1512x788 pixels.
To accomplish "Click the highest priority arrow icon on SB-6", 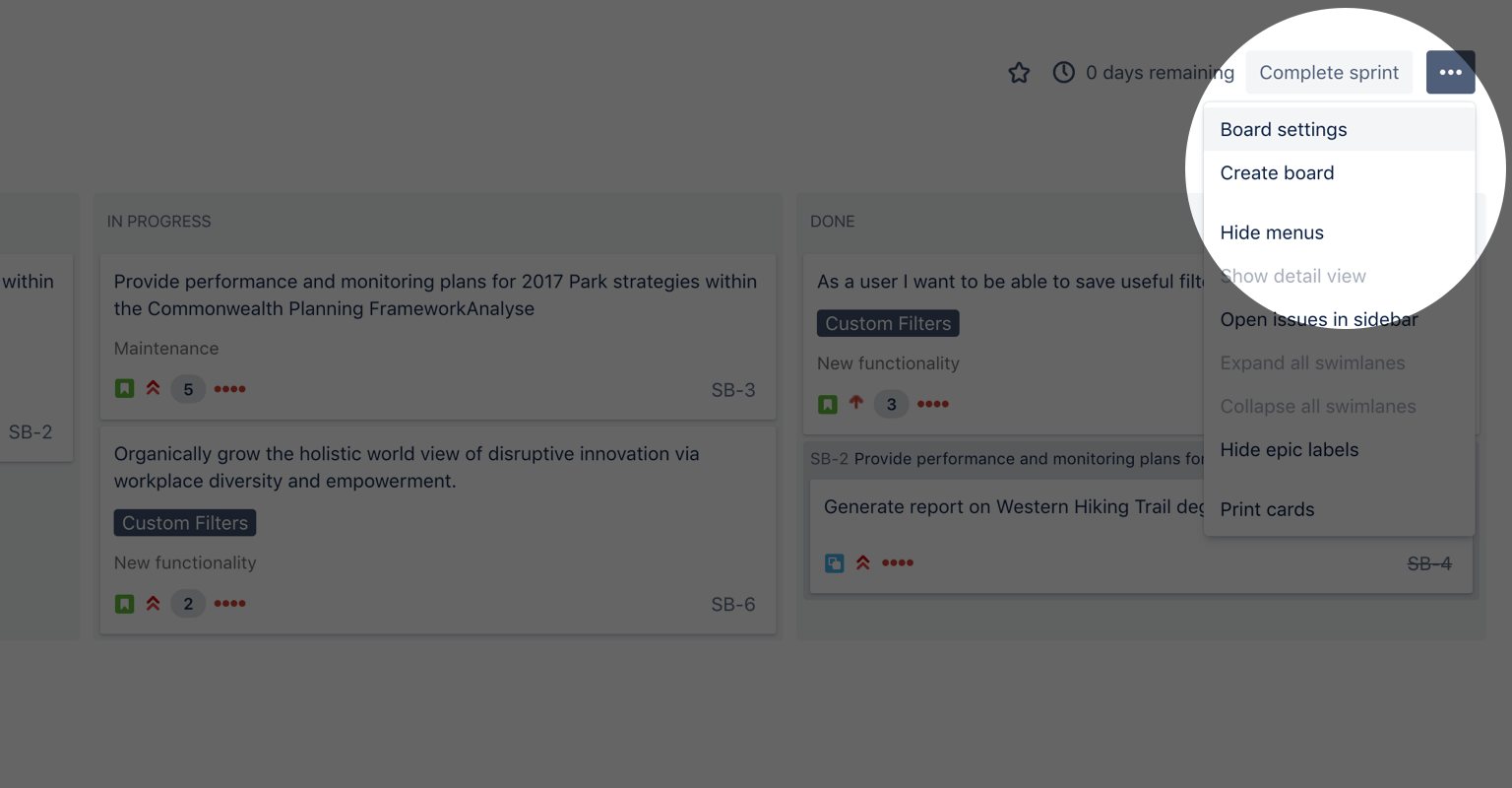I will click(x=154, y=603).
